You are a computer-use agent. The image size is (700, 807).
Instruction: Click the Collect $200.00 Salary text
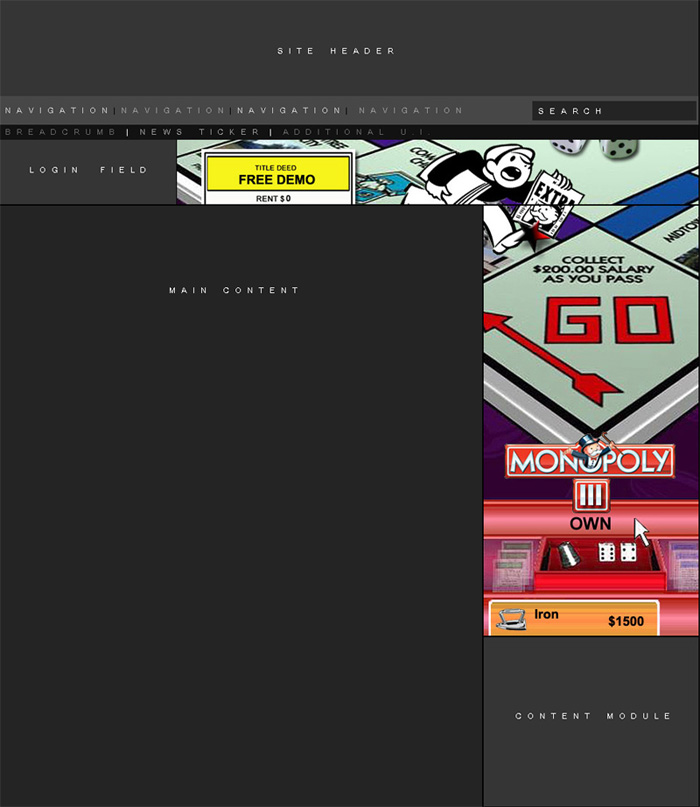click(x=593, y=270)
